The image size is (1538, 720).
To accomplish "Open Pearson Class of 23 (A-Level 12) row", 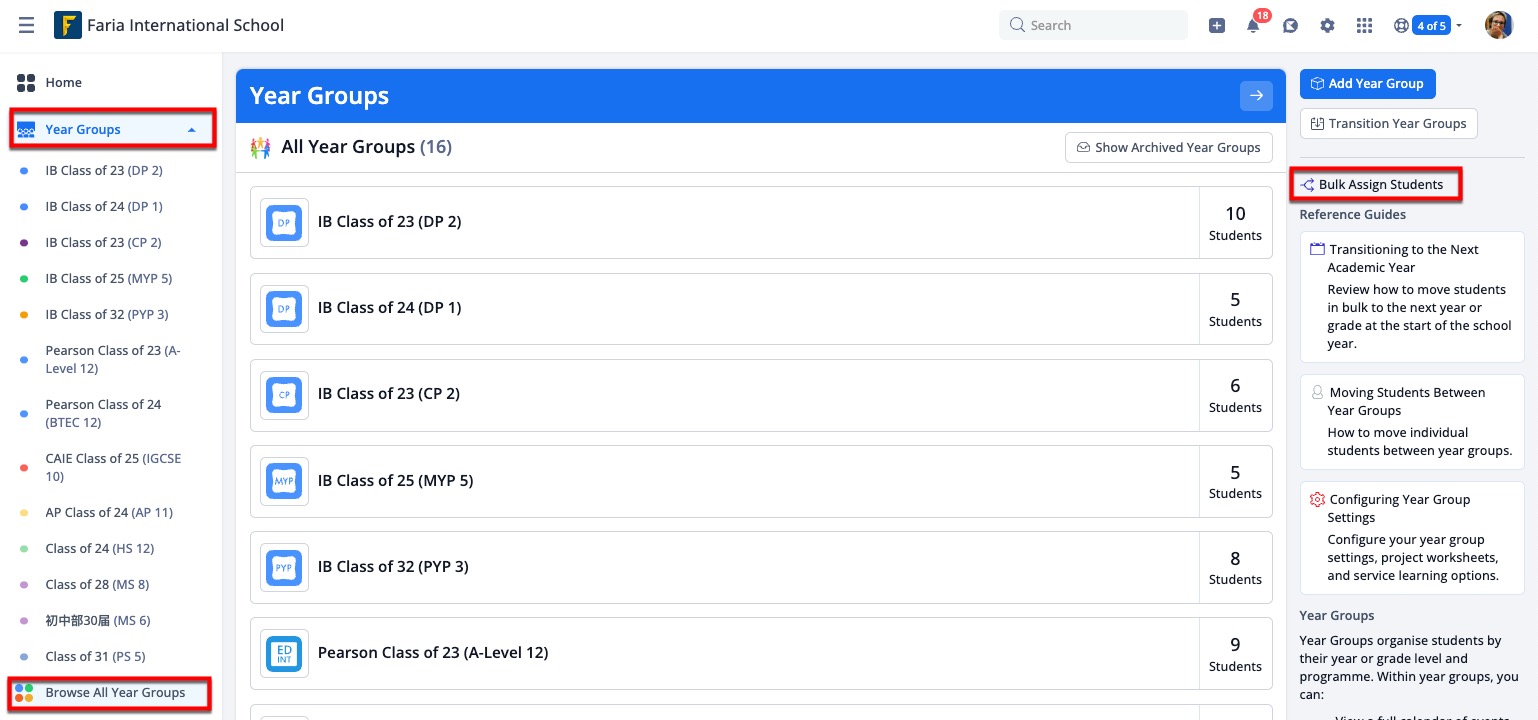I will (761, 653).
